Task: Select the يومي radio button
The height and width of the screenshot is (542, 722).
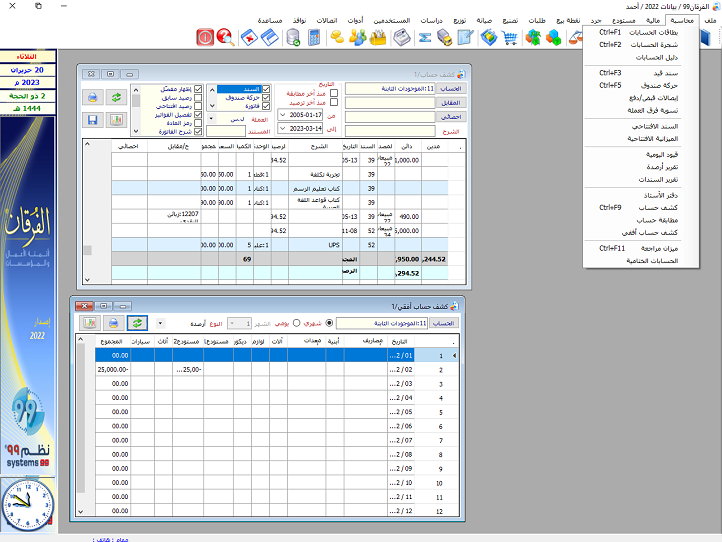Action: (x=296, y=324)
